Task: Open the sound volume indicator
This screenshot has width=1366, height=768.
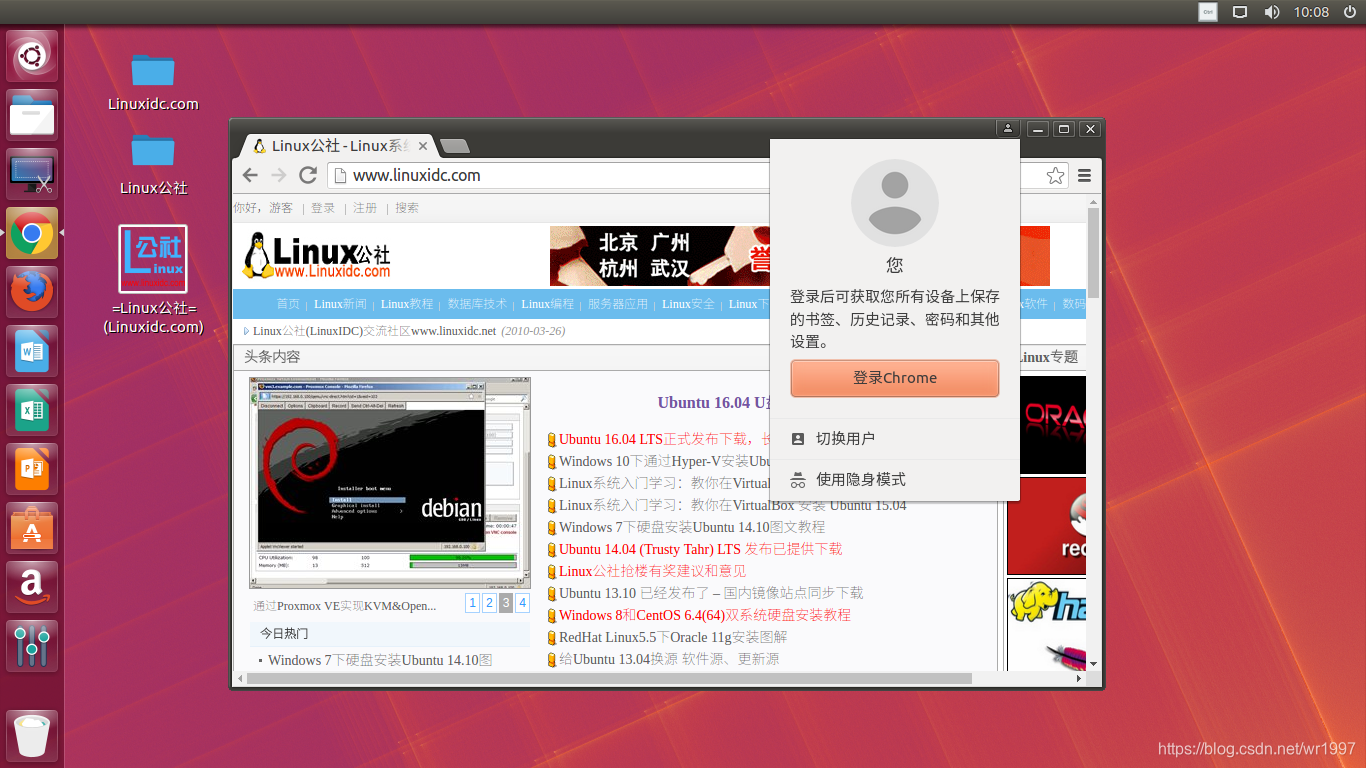Action: (x=1272, y=12)
